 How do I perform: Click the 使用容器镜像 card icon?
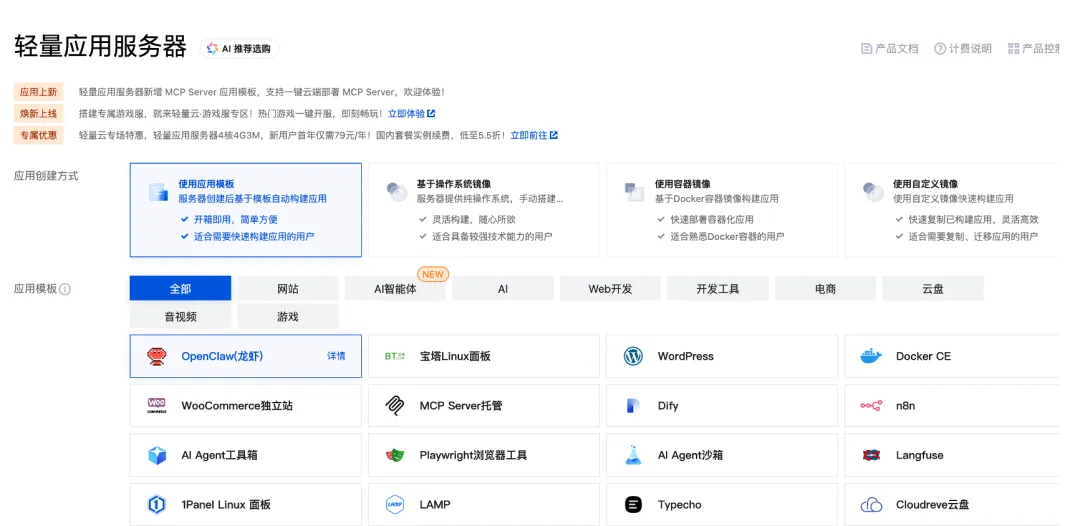634,191
